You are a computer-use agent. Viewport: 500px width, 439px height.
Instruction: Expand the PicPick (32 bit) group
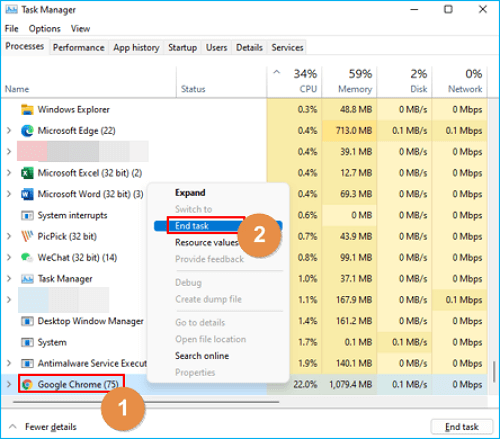9,236
